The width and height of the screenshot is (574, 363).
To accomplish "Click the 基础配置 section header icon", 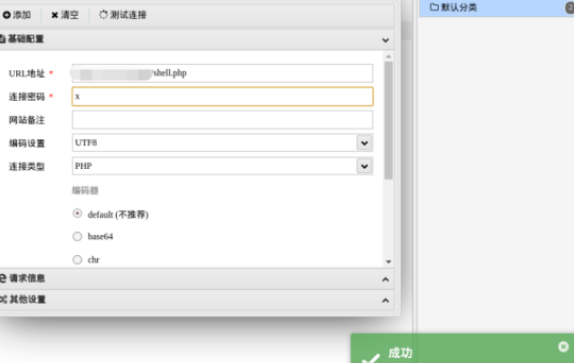I will [2, 39].
